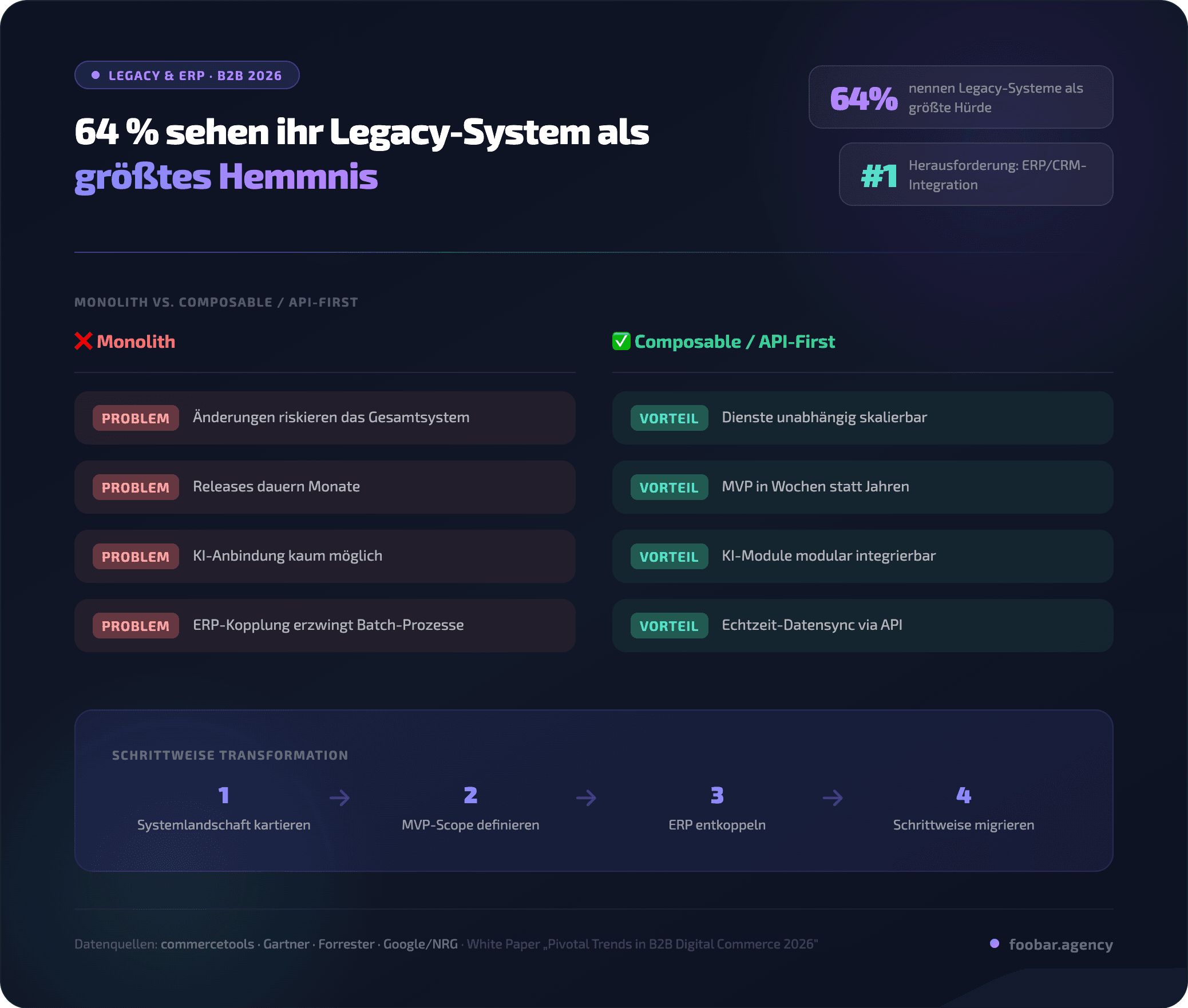Click the commercetools source in footer
The width and height of the screenshot is (1188, 1008).
207,944
